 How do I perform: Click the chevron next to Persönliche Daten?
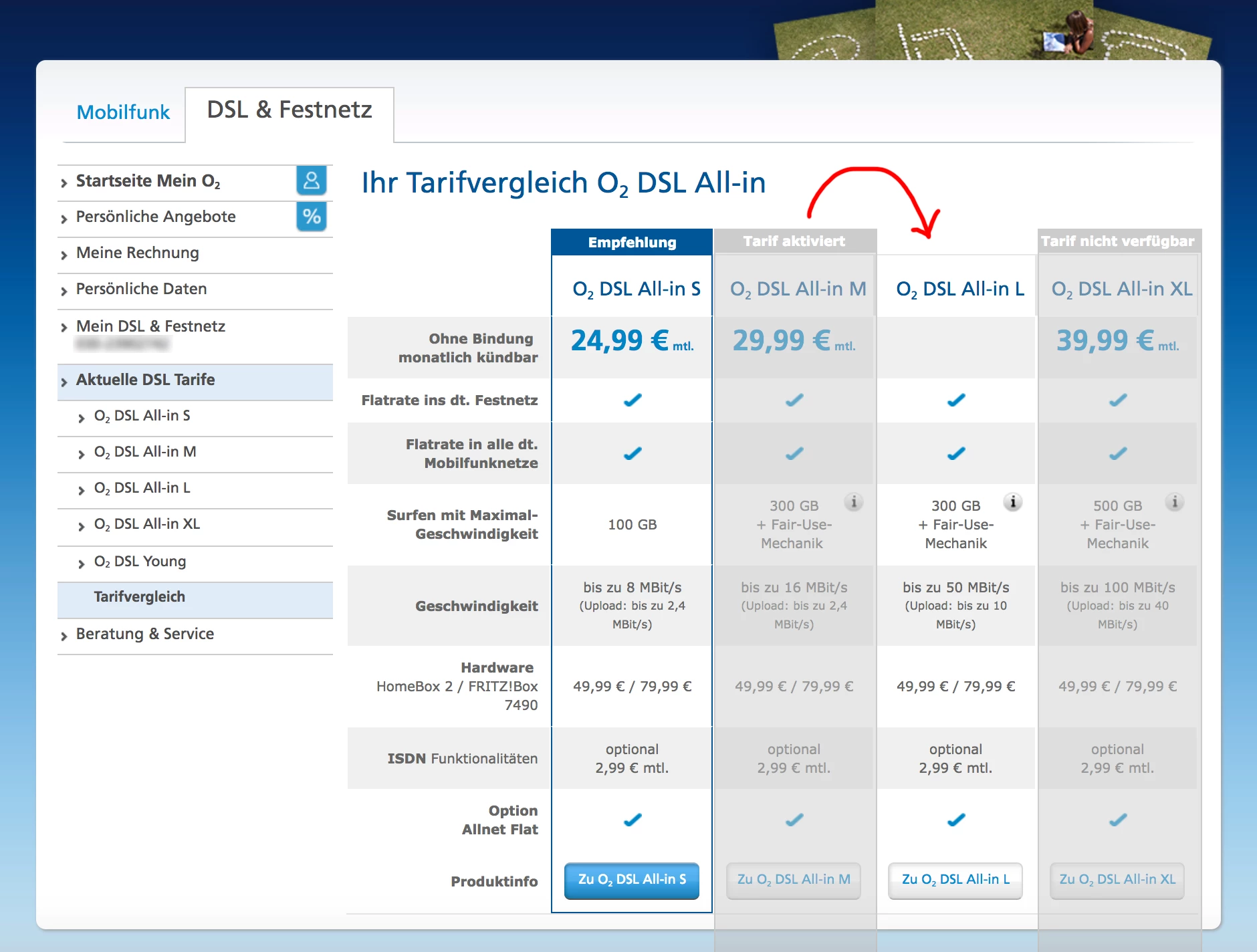point(64,291)
